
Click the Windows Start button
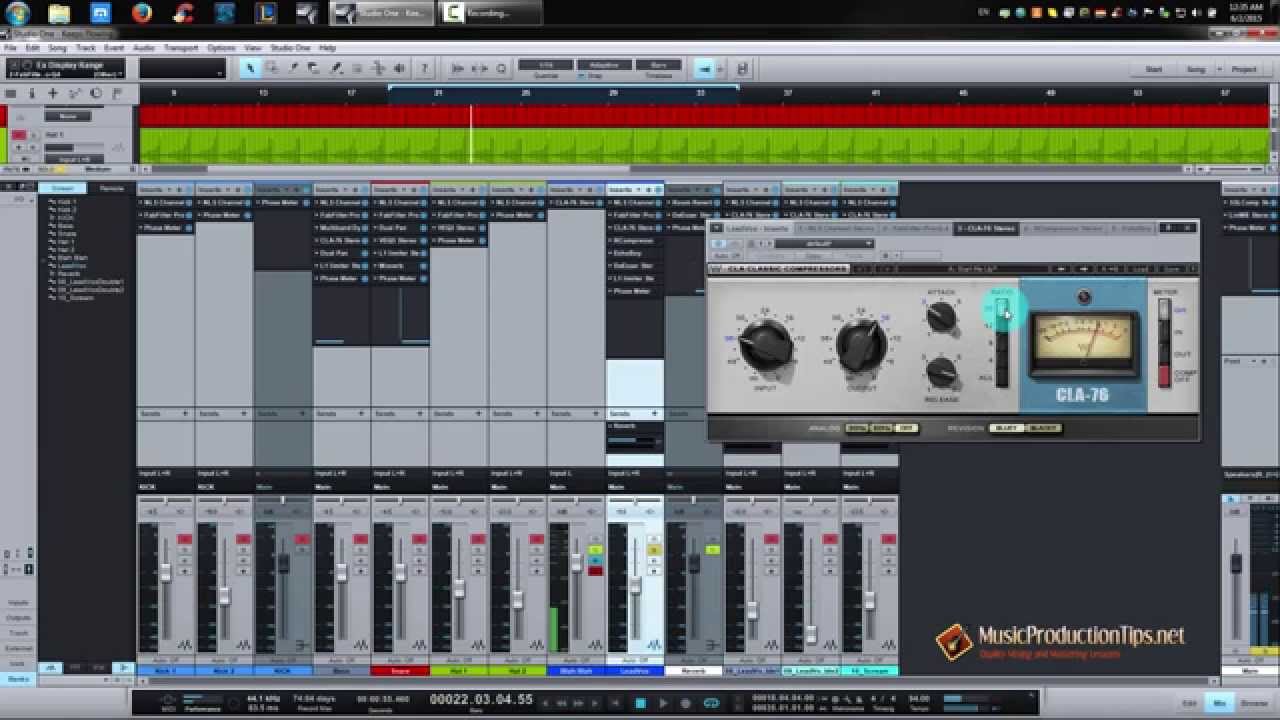pyautogui.click(x=18, y=13)
